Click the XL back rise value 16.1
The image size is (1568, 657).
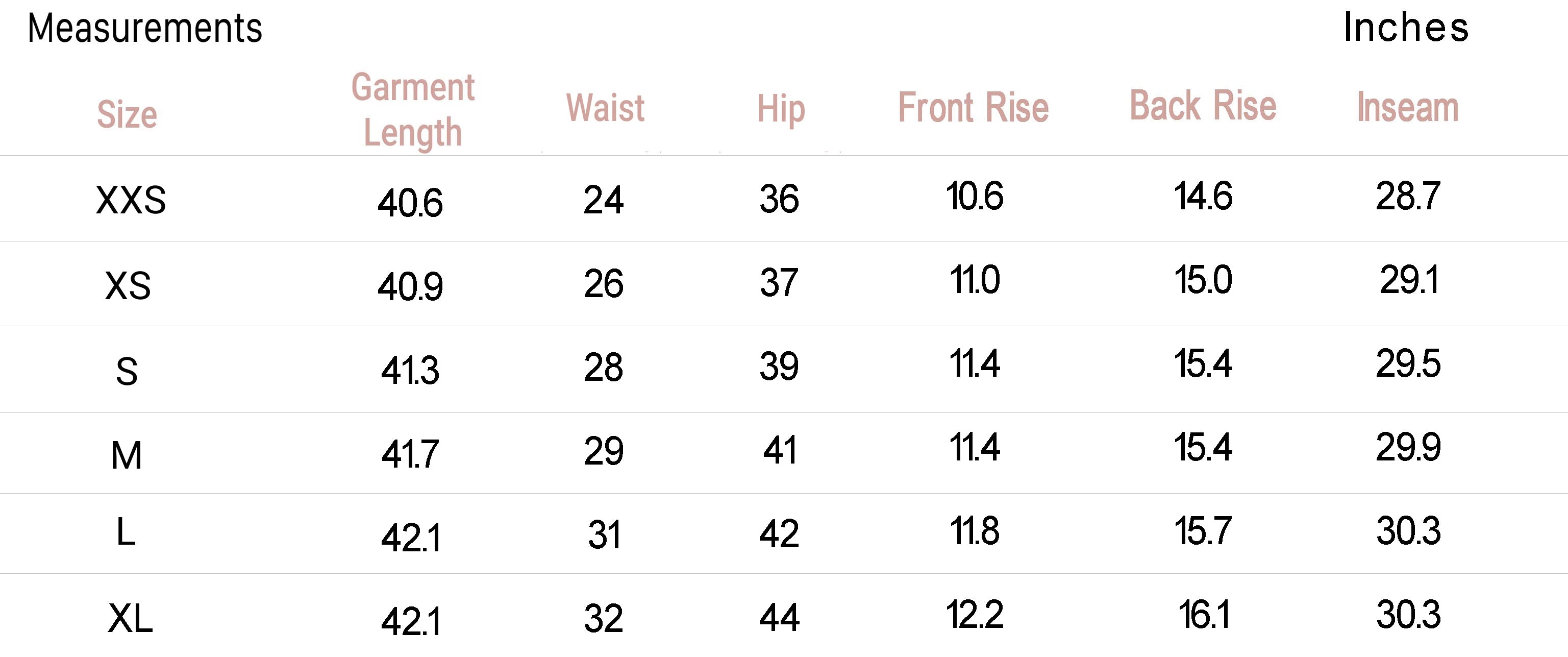pyautogui.click(x=1204, y=615)
